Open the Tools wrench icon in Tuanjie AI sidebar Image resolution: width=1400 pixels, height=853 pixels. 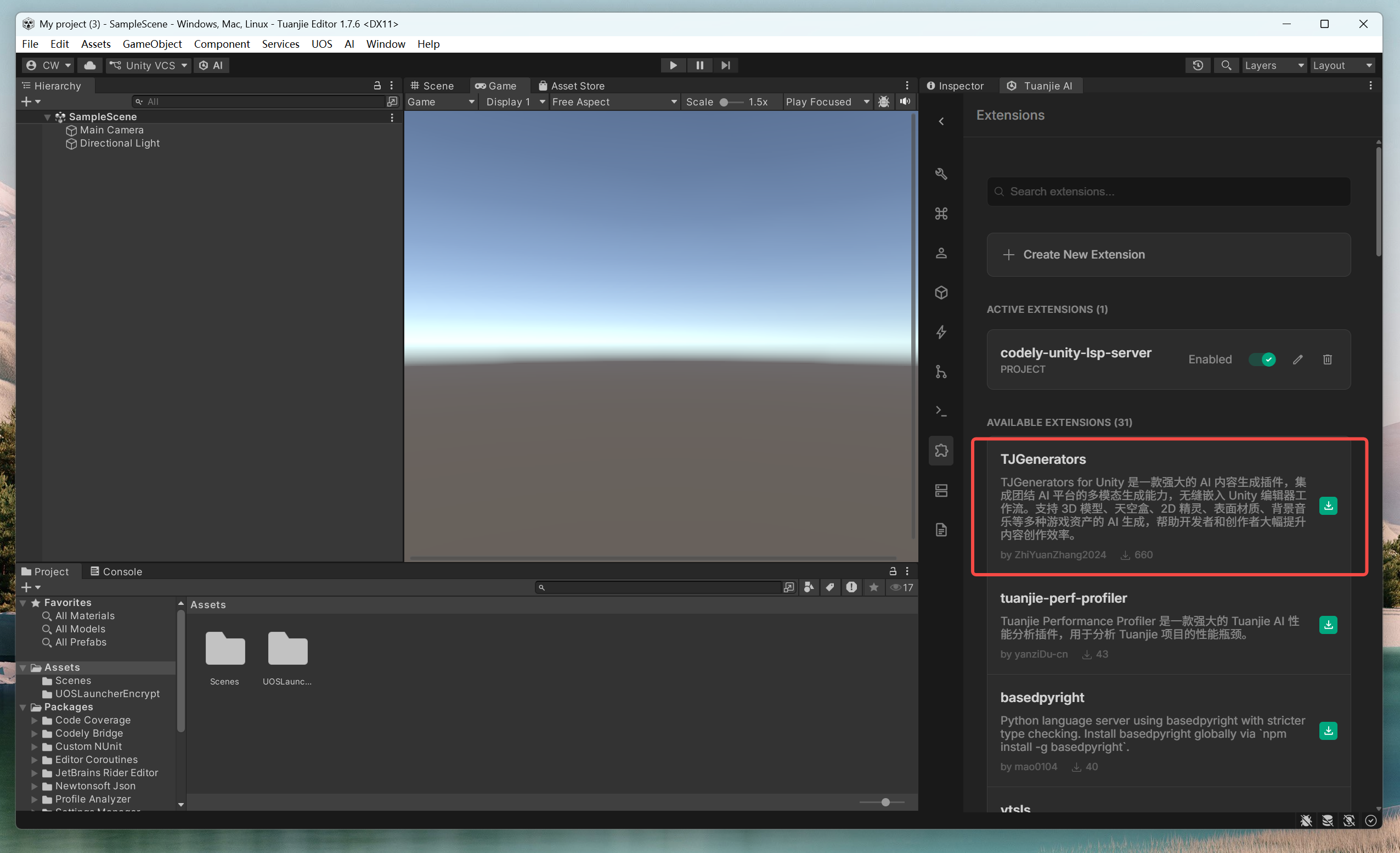click(x=941, y=174)
